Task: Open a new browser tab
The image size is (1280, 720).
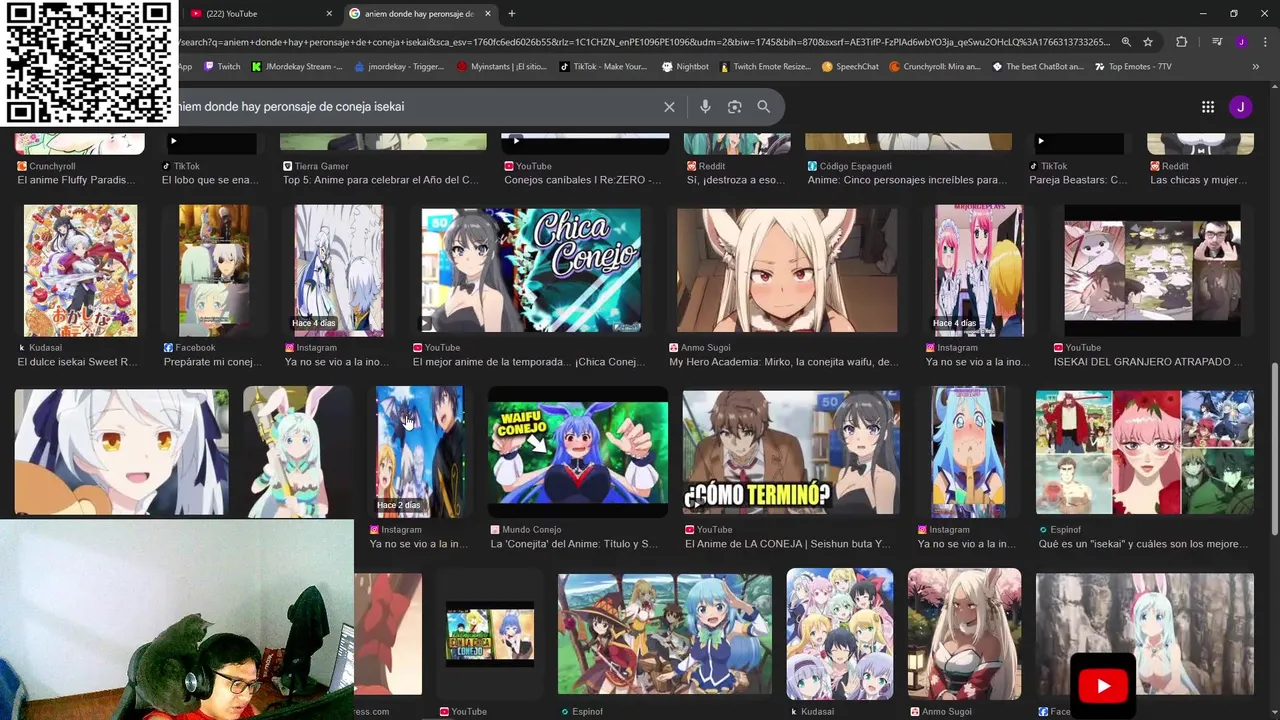Action: pyautogui.click(x=512, y=14)
